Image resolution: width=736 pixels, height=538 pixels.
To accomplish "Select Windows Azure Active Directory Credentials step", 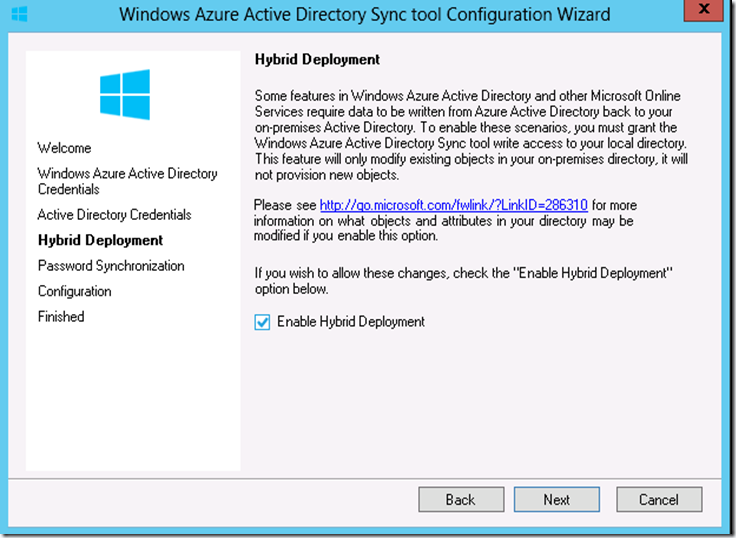I will point(128,181).
